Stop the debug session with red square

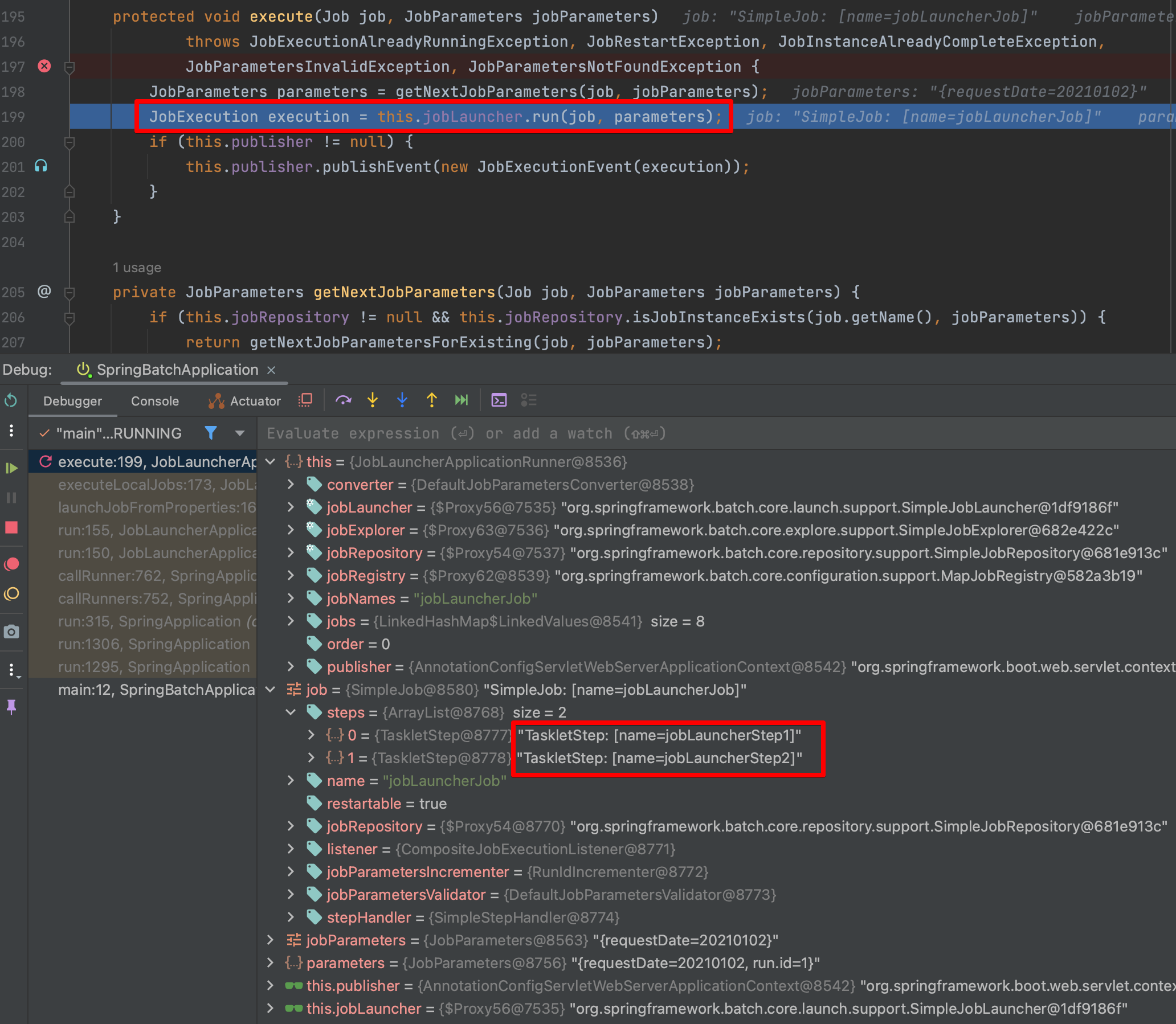coord(11,527)
